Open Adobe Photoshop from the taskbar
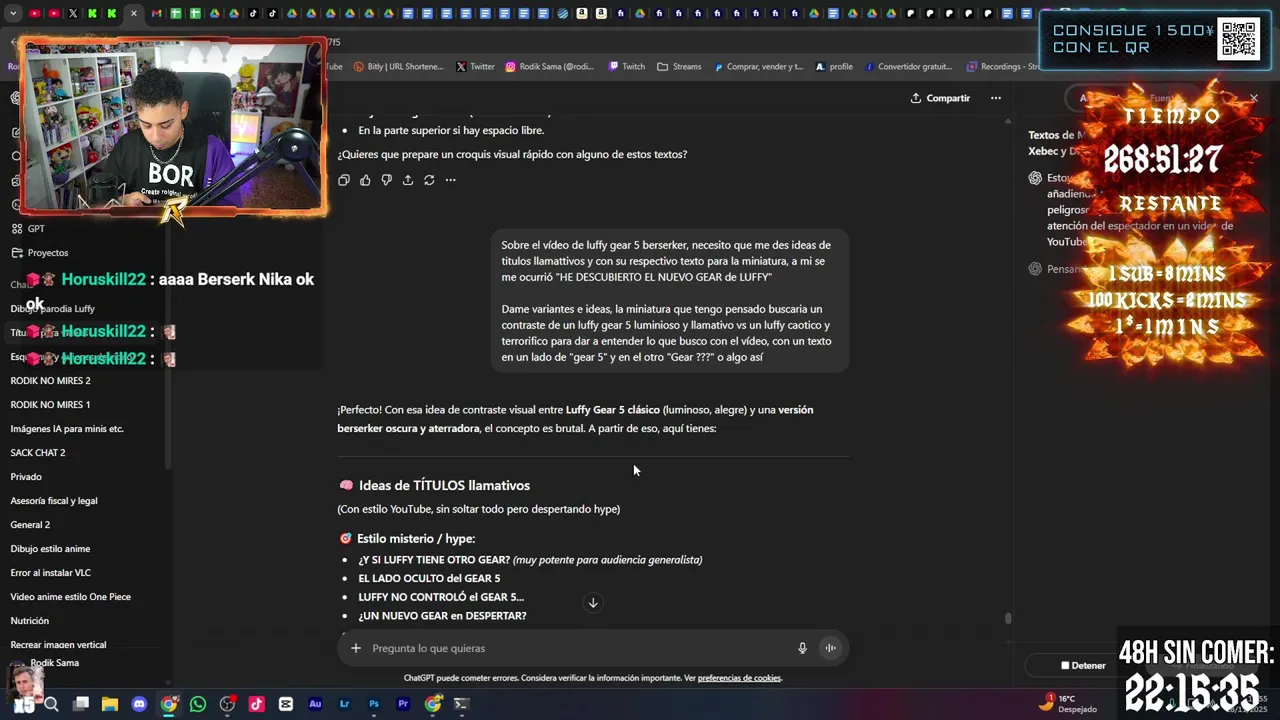The width and height of the screenshot is (1280, 720). point(373,704)
